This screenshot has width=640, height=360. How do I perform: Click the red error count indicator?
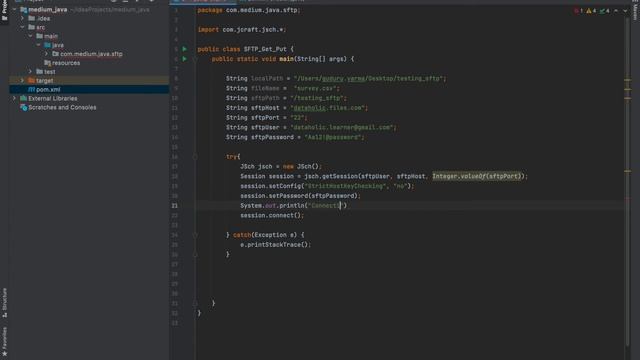[x=578, y=11]
